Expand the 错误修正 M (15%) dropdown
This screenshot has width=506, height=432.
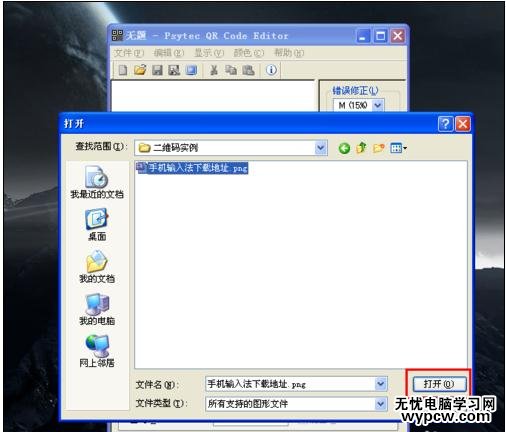click(x=377, y=106)
